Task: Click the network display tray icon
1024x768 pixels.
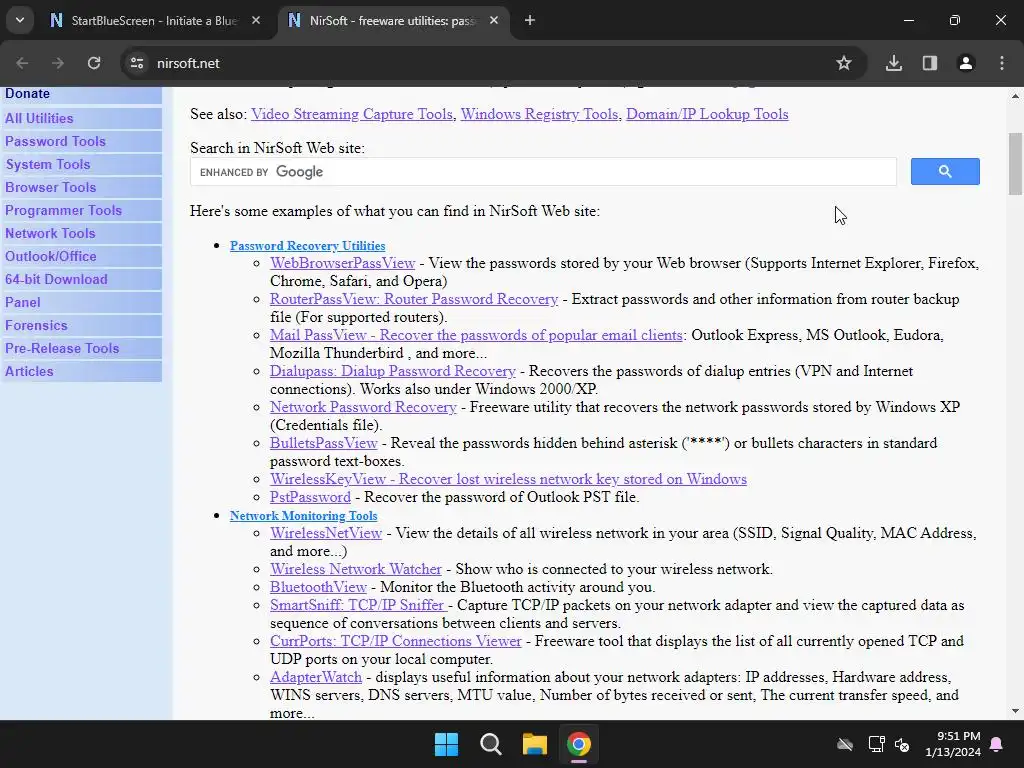Action: [876, 744]
